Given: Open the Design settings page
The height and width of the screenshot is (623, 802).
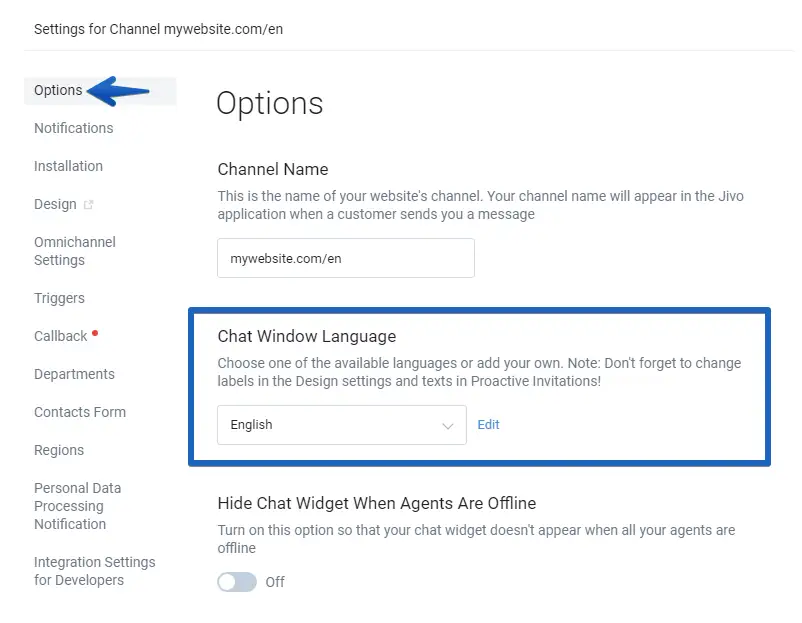Looking at the screenshot, I should coord(55,204).
